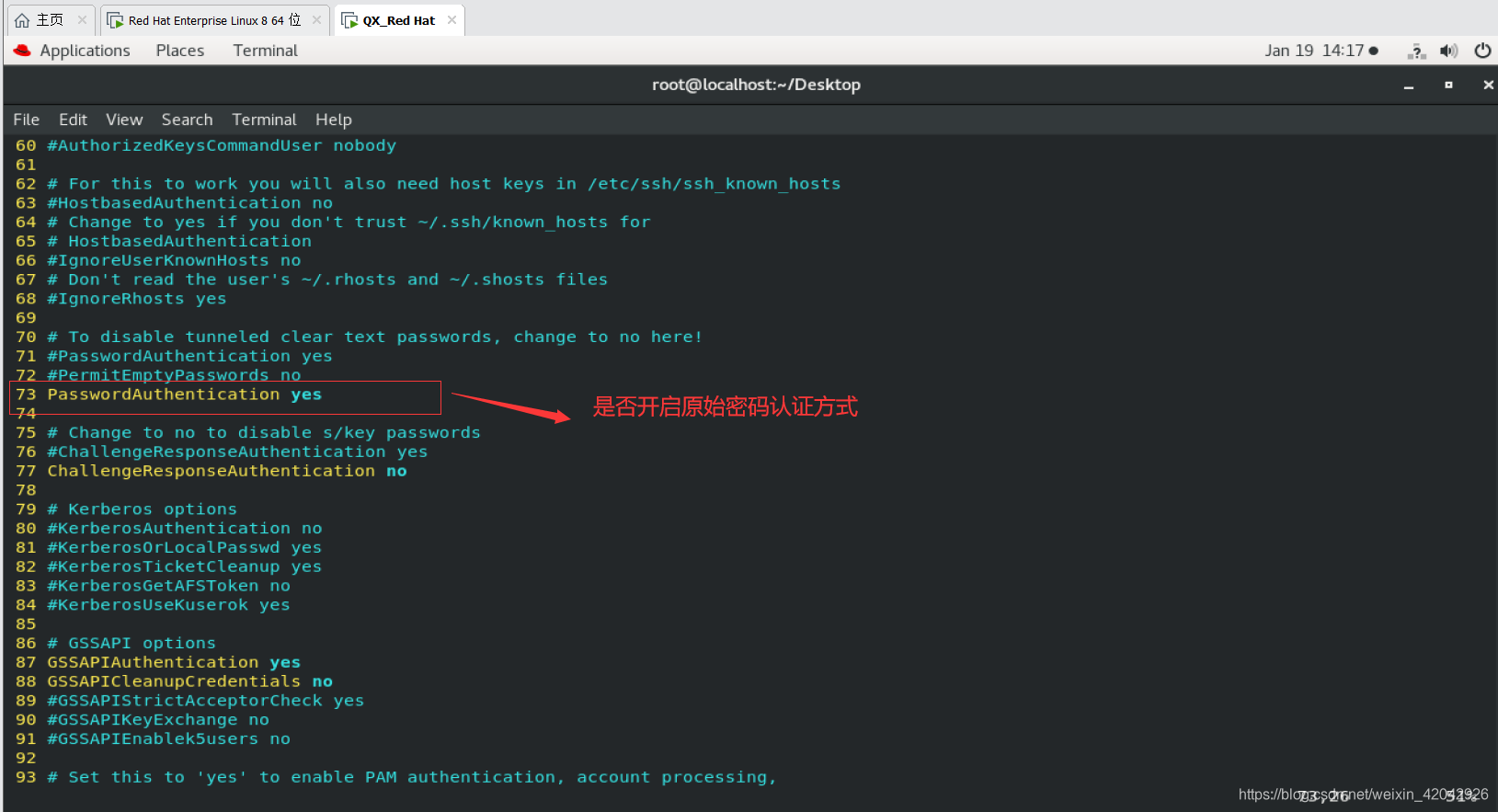
Task: Click the line '#KerberosOrLocalPasswd yes'
Action: [x=185, y=548]
